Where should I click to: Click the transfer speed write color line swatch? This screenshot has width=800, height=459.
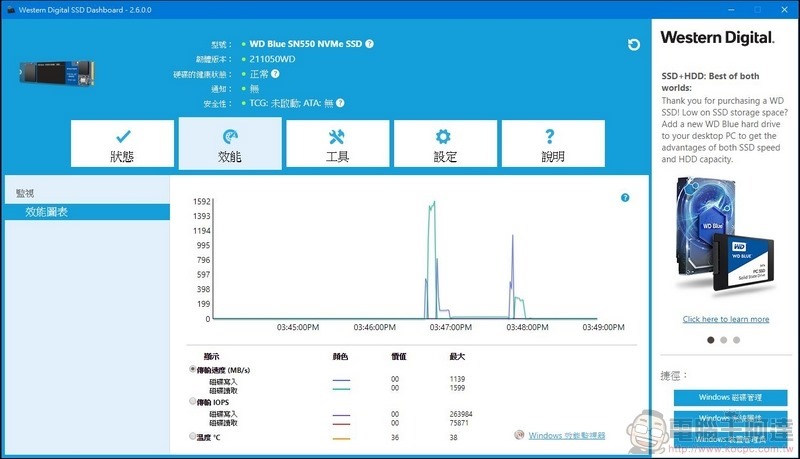(x=341, y=380)
